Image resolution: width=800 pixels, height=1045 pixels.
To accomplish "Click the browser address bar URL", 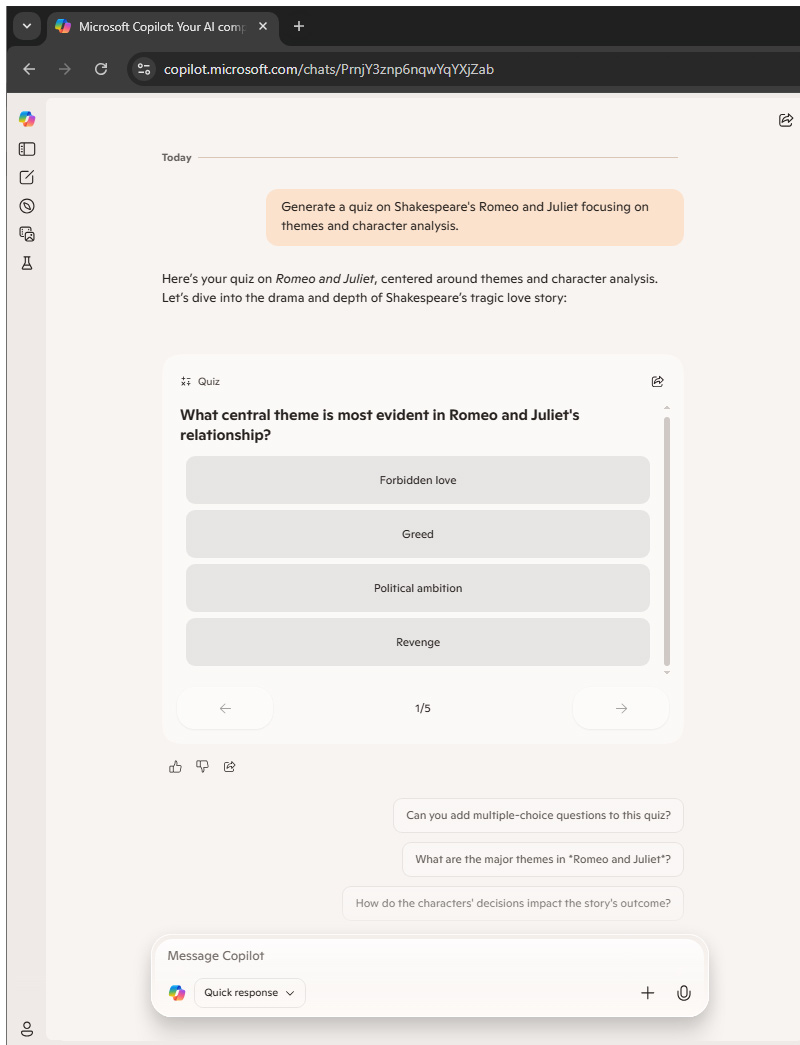I will [x=329, y=69].
